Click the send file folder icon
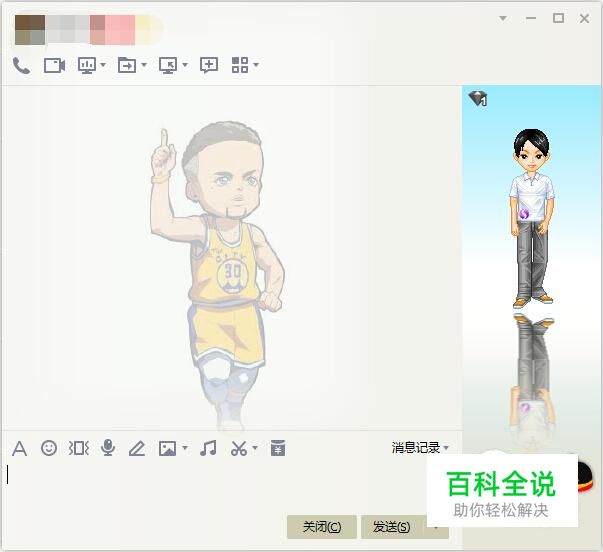 127,65
